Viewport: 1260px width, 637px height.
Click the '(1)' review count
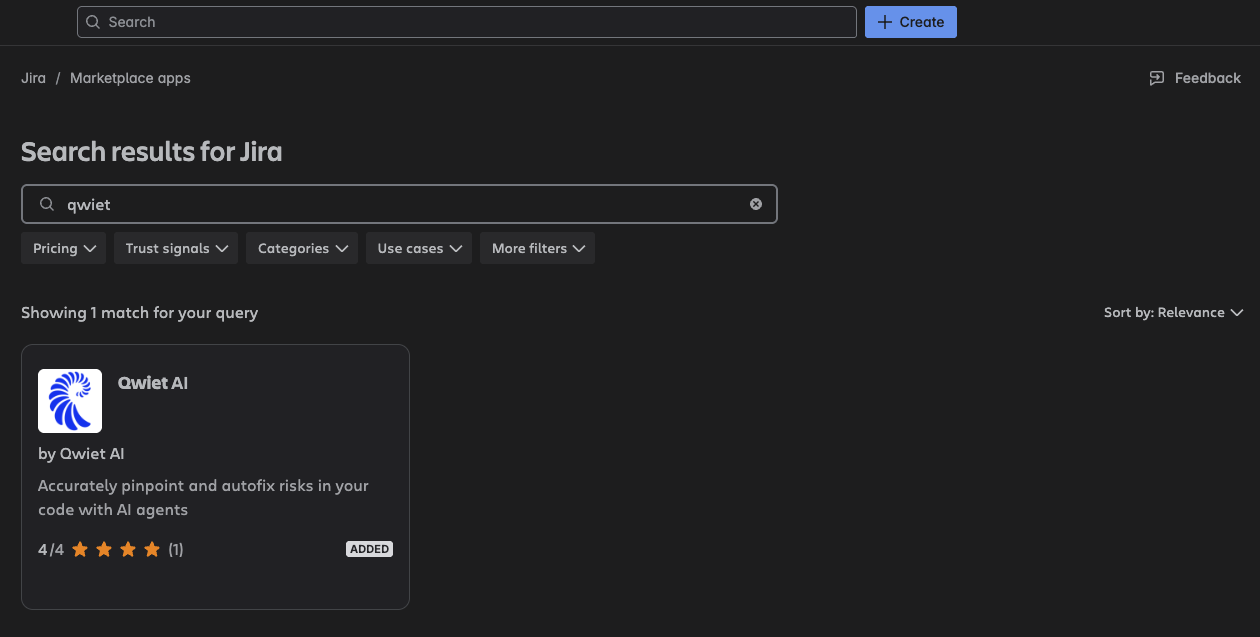(x=176, y=549)
